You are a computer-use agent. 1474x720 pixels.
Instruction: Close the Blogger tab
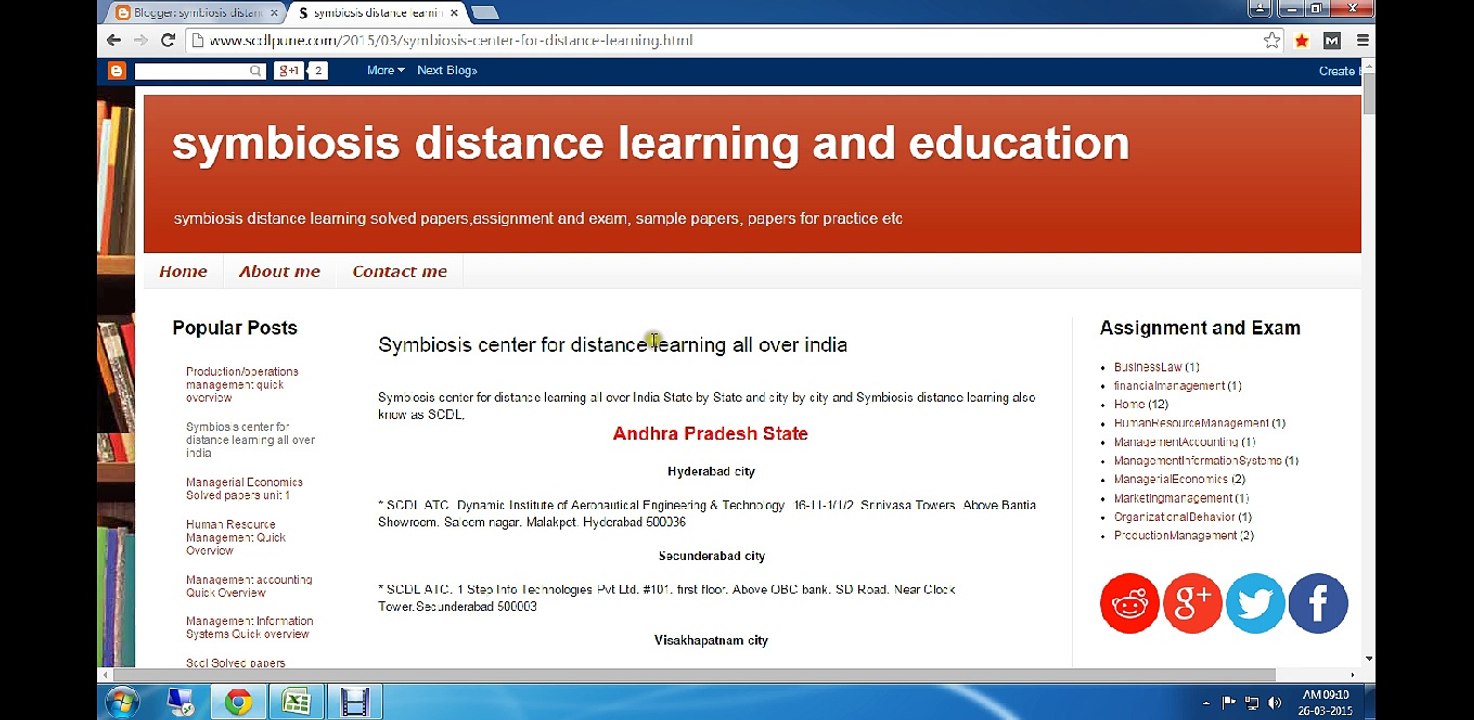click(x=273, y=13)
